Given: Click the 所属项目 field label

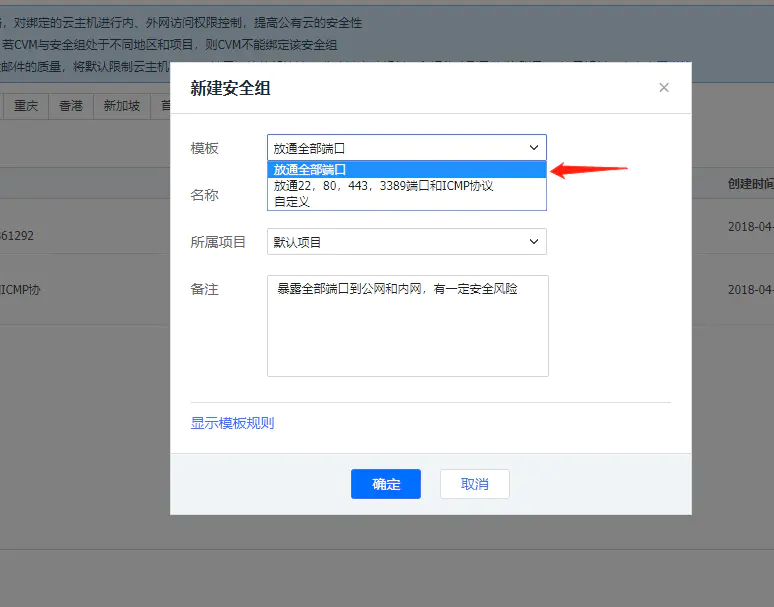Looking at the screenshot, I should [x=218, y=242].
